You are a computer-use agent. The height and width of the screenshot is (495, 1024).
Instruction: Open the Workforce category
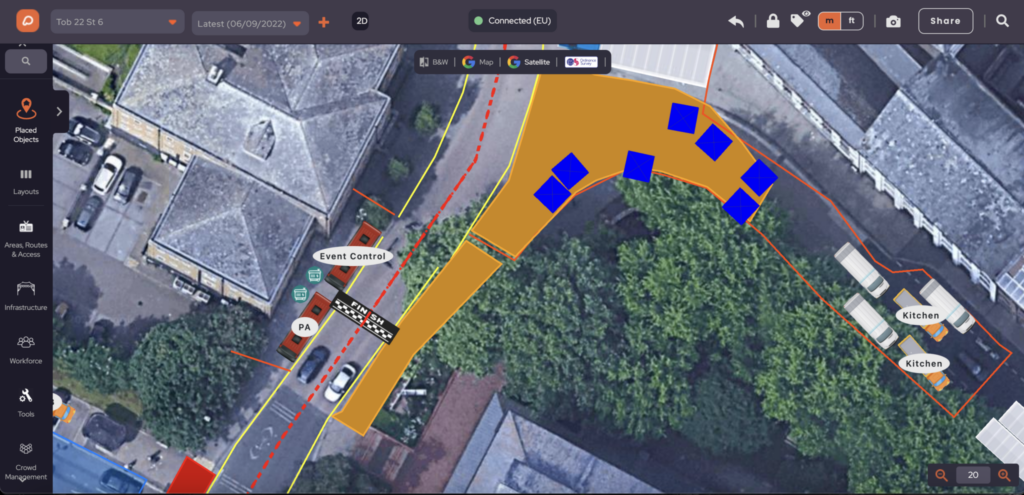tap(26, 348)
